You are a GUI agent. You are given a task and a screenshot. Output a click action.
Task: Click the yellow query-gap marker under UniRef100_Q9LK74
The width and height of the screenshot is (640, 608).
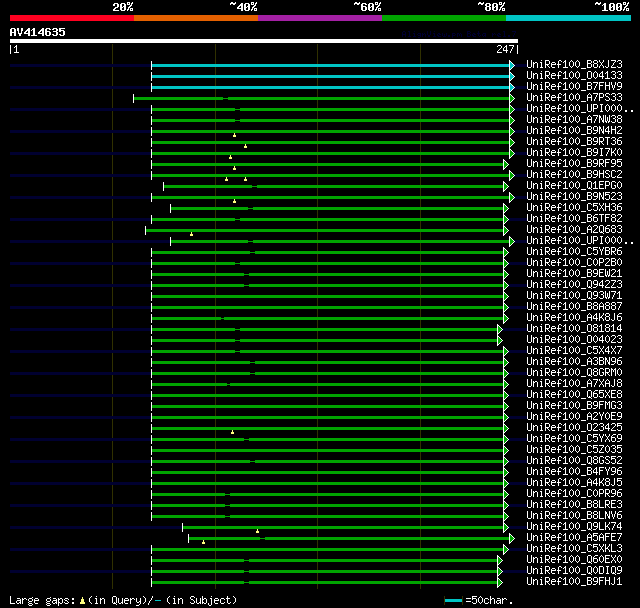pos(258,531)
